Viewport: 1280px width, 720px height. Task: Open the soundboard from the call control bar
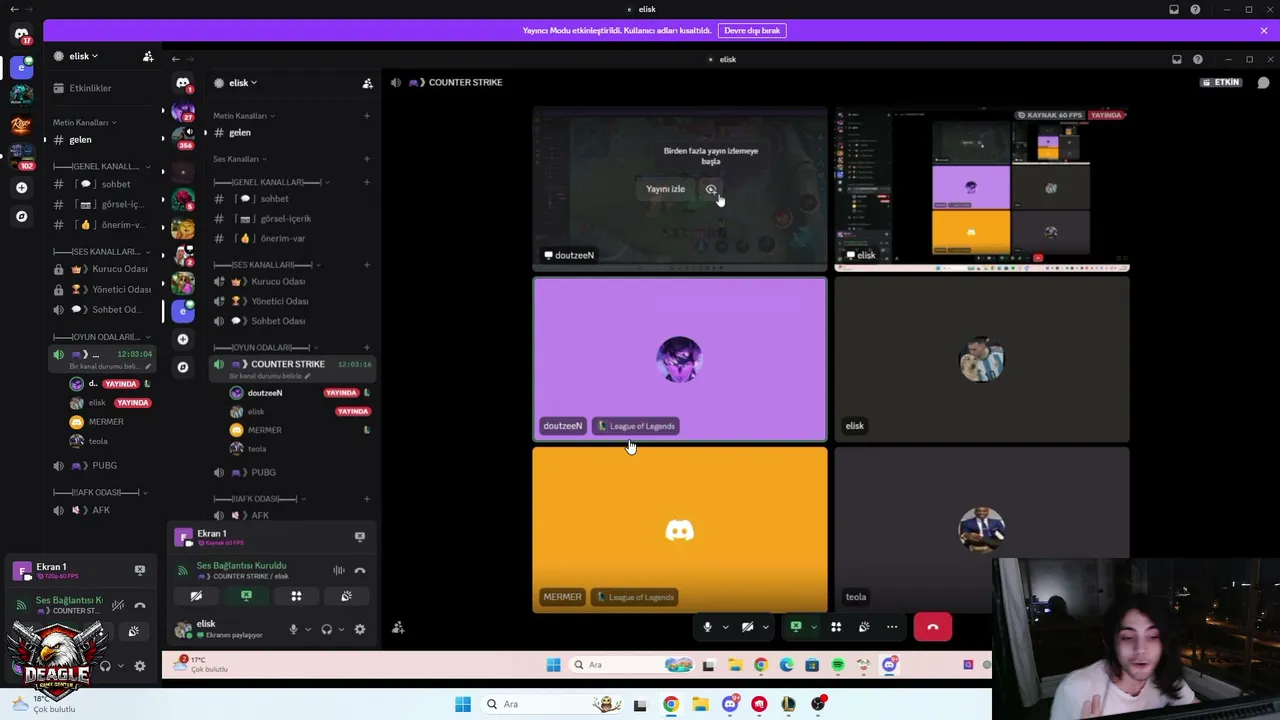(864, 627)
